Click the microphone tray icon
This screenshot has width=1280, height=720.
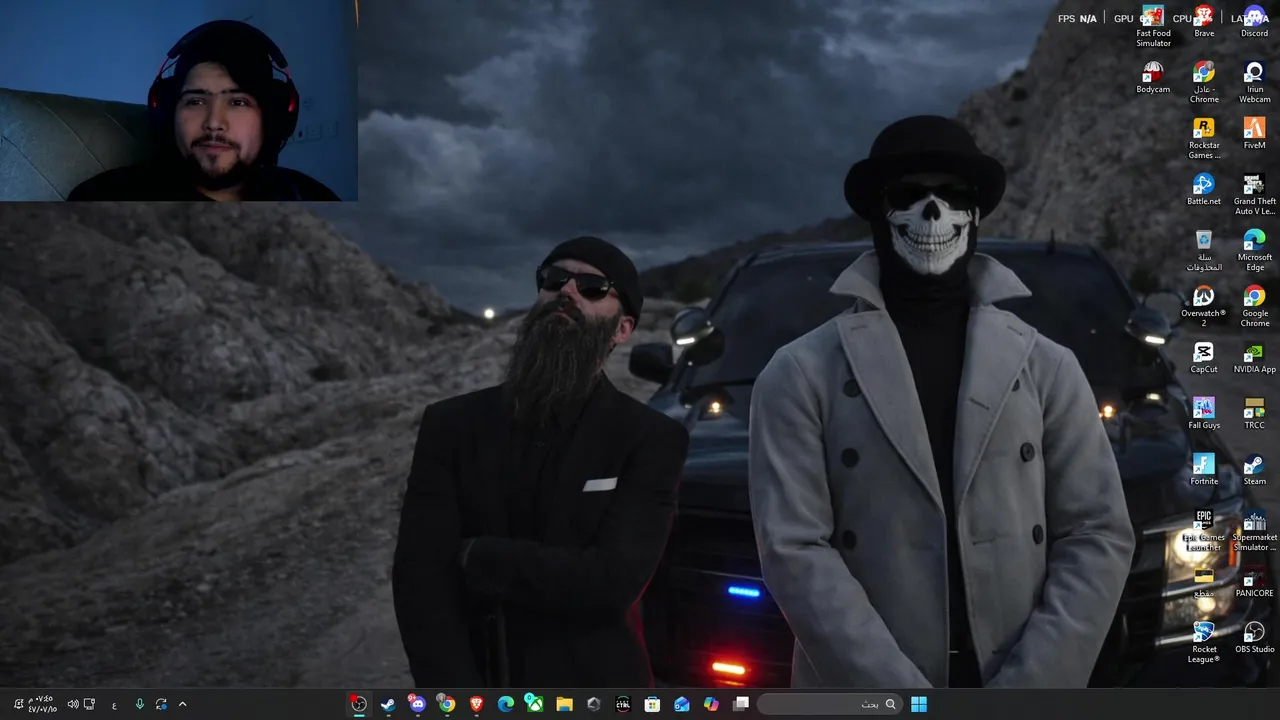click(x=139, y=704)
